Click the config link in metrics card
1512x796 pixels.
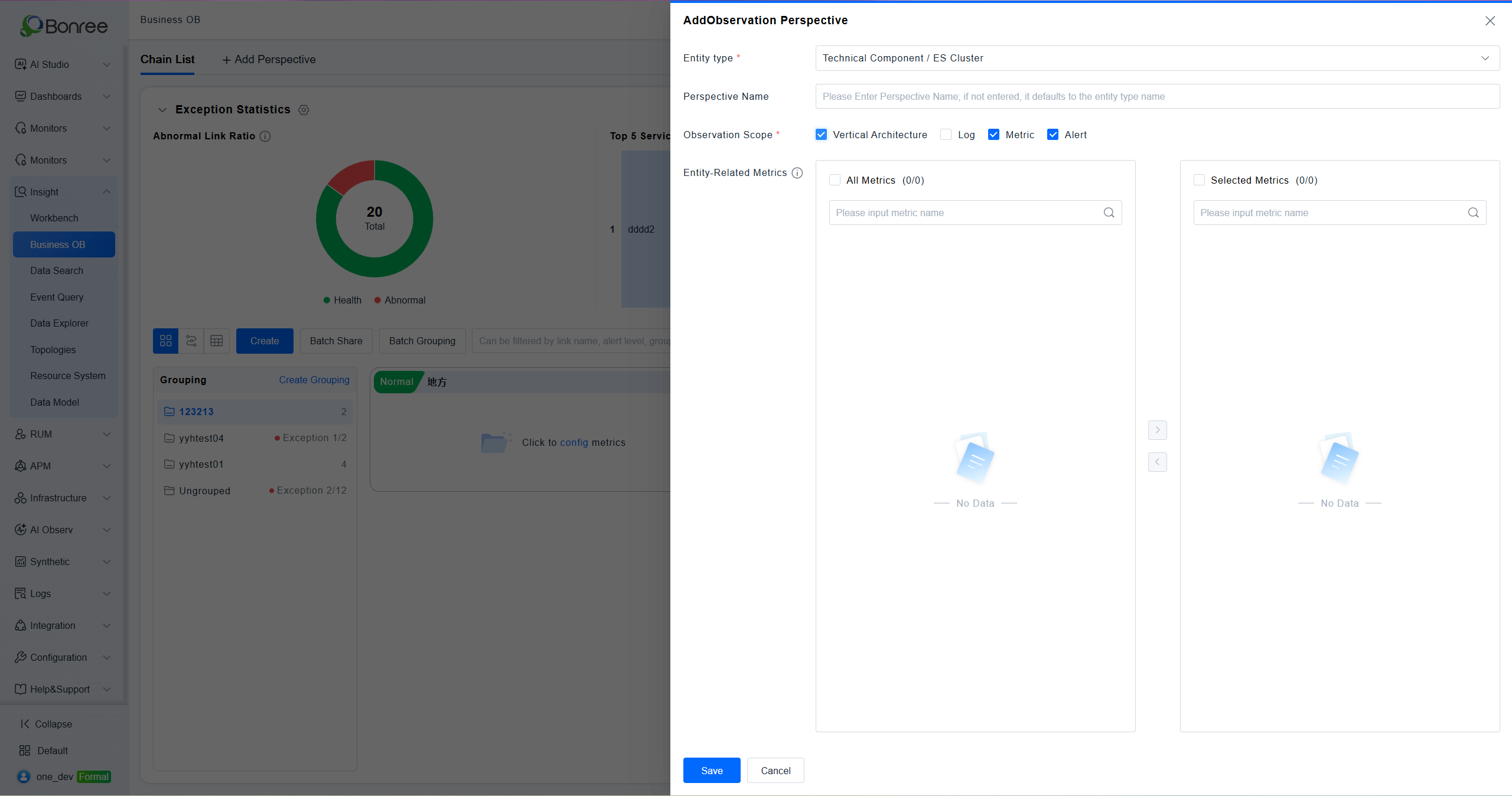click(574, 442)
